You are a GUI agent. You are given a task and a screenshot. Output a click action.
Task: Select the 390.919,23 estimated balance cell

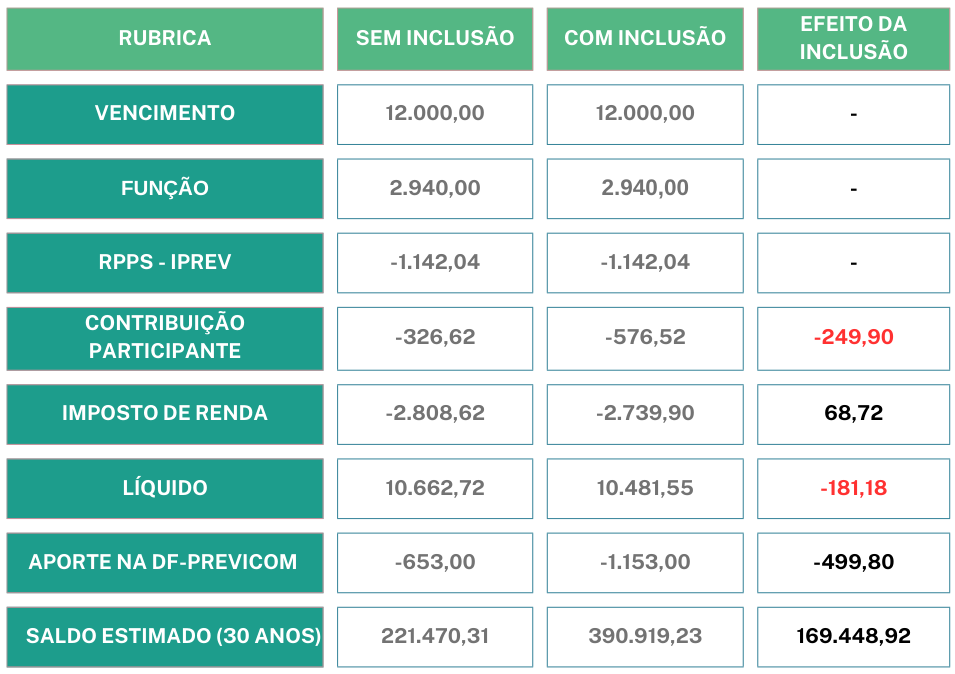click(645, 636)
